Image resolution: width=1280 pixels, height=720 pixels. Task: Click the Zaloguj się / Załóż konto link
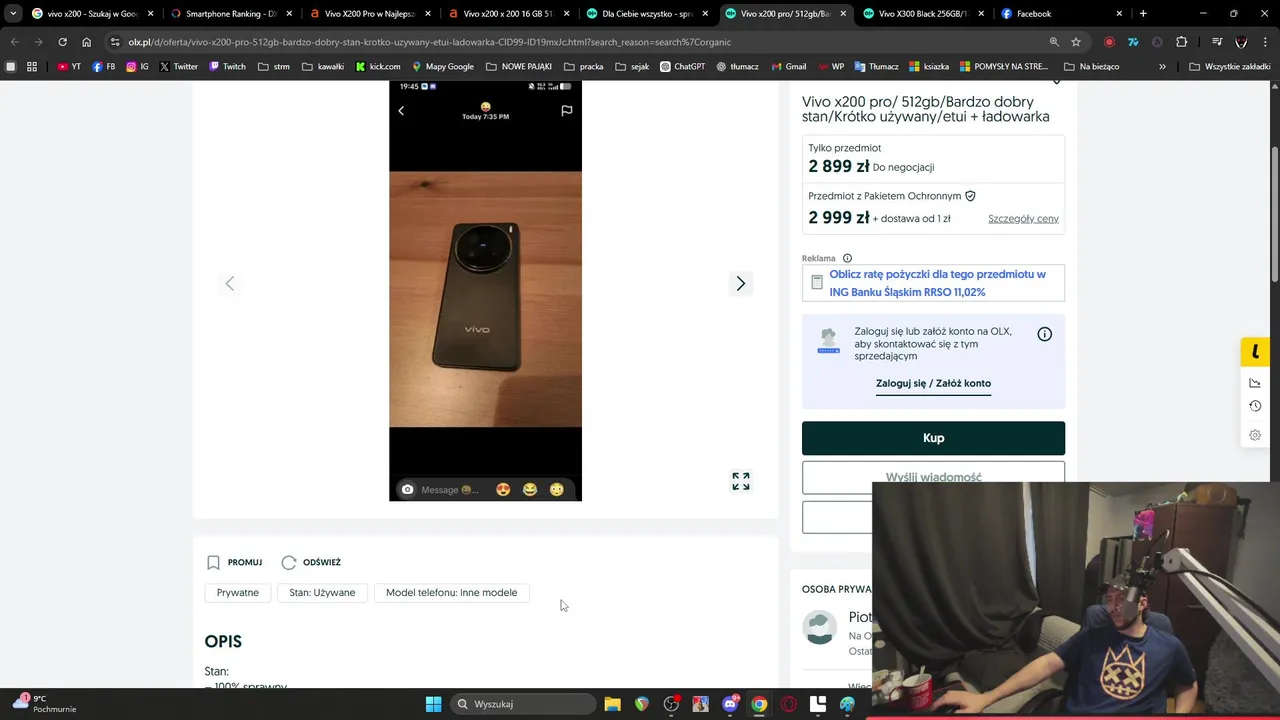pyautogui.click(x=933, y=383)
